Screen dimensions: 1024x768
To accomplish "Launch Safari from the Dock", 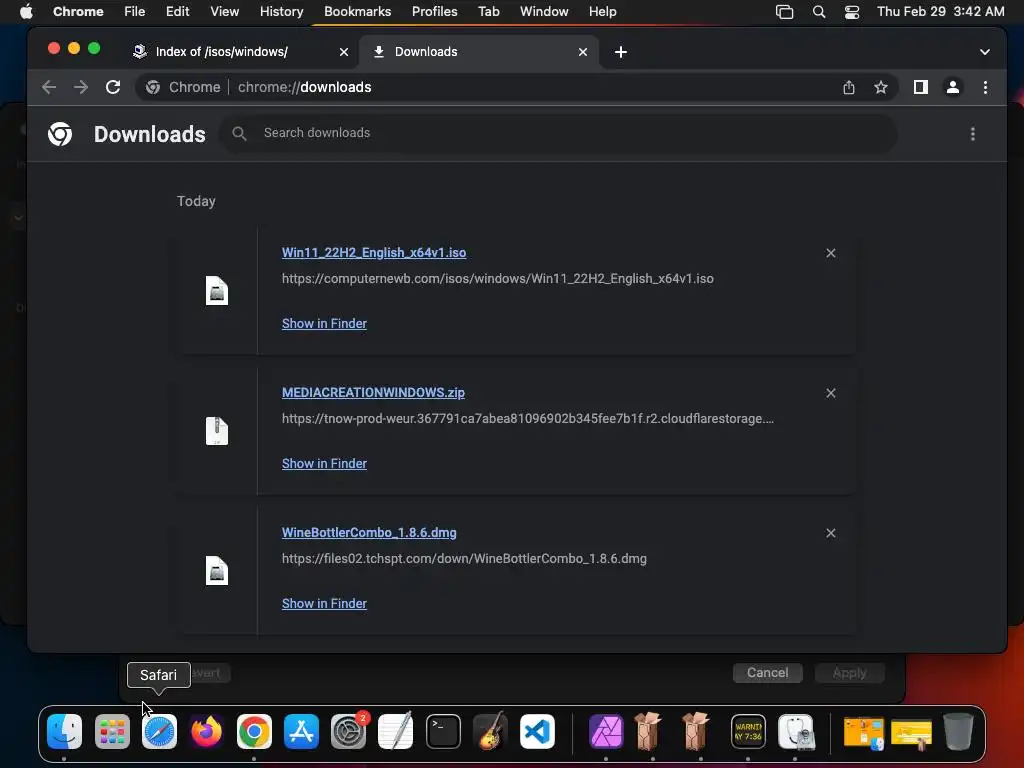I will tap(159, 731).
